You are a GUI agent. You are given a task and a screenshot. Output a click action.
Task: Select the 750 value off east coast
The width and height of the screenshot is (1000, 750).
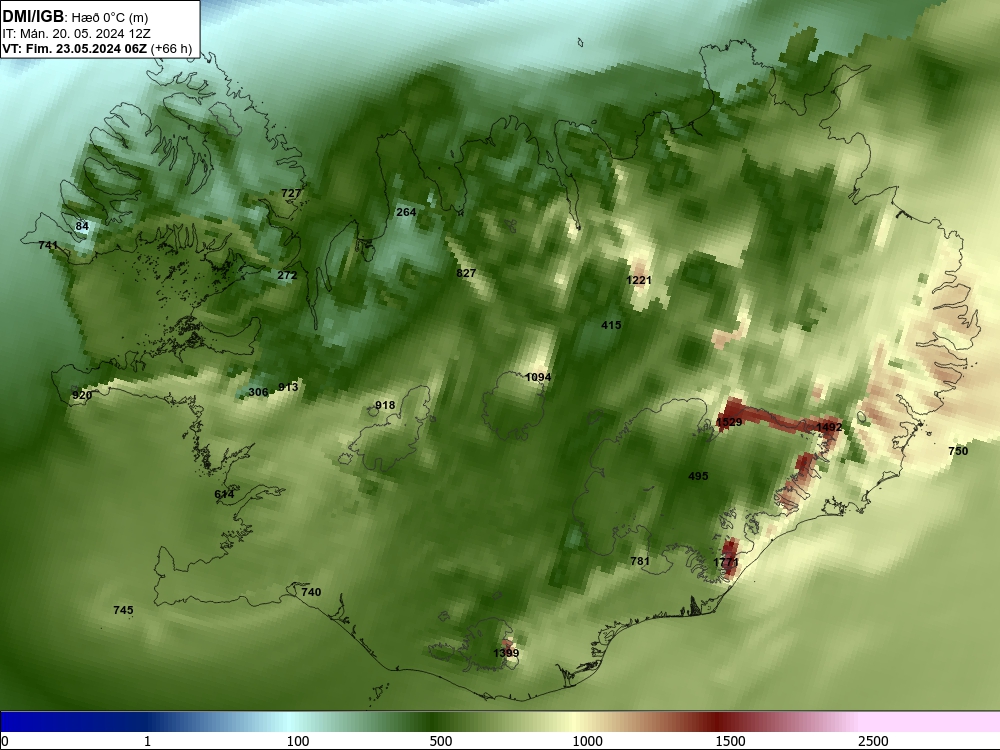(958, 451)
